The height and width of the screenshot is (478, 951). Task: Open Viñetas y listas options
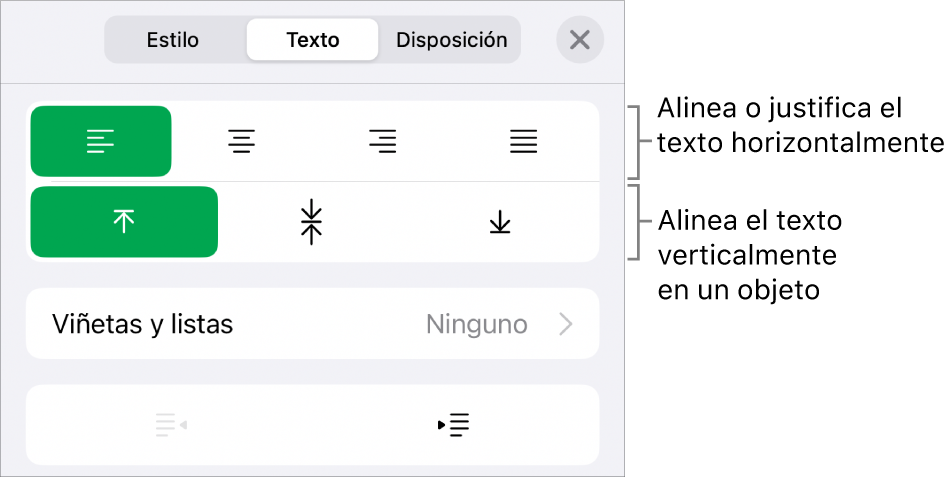click(312, 324)
